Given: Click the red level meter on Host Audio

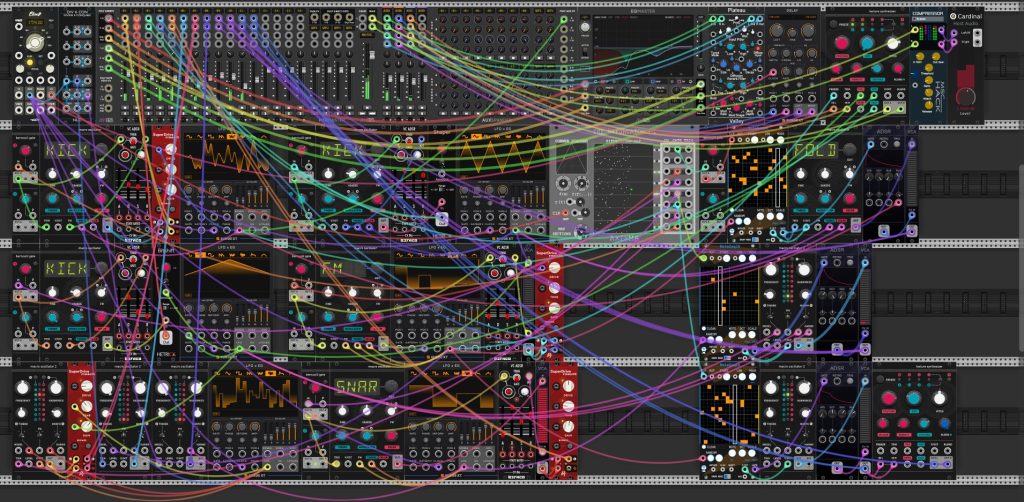Looking at the screenshot, I should pos(968,74).
